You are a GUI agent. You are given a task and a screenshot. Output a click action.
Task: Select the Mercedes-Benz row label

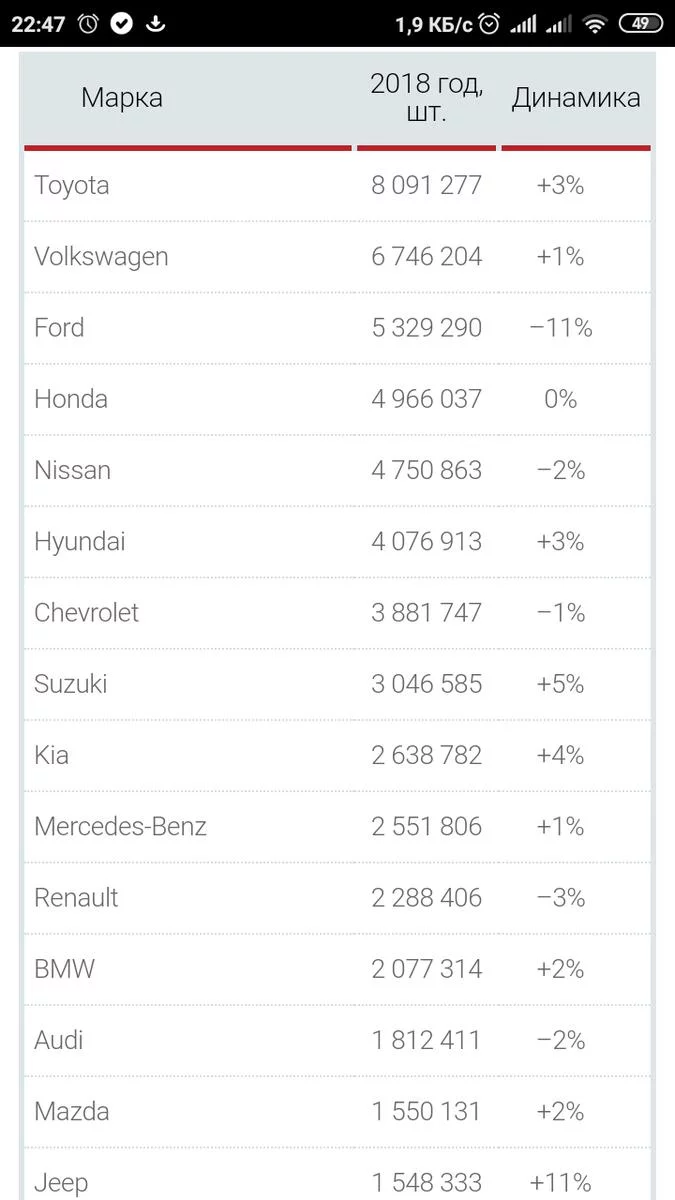click(x=121, y=826)
